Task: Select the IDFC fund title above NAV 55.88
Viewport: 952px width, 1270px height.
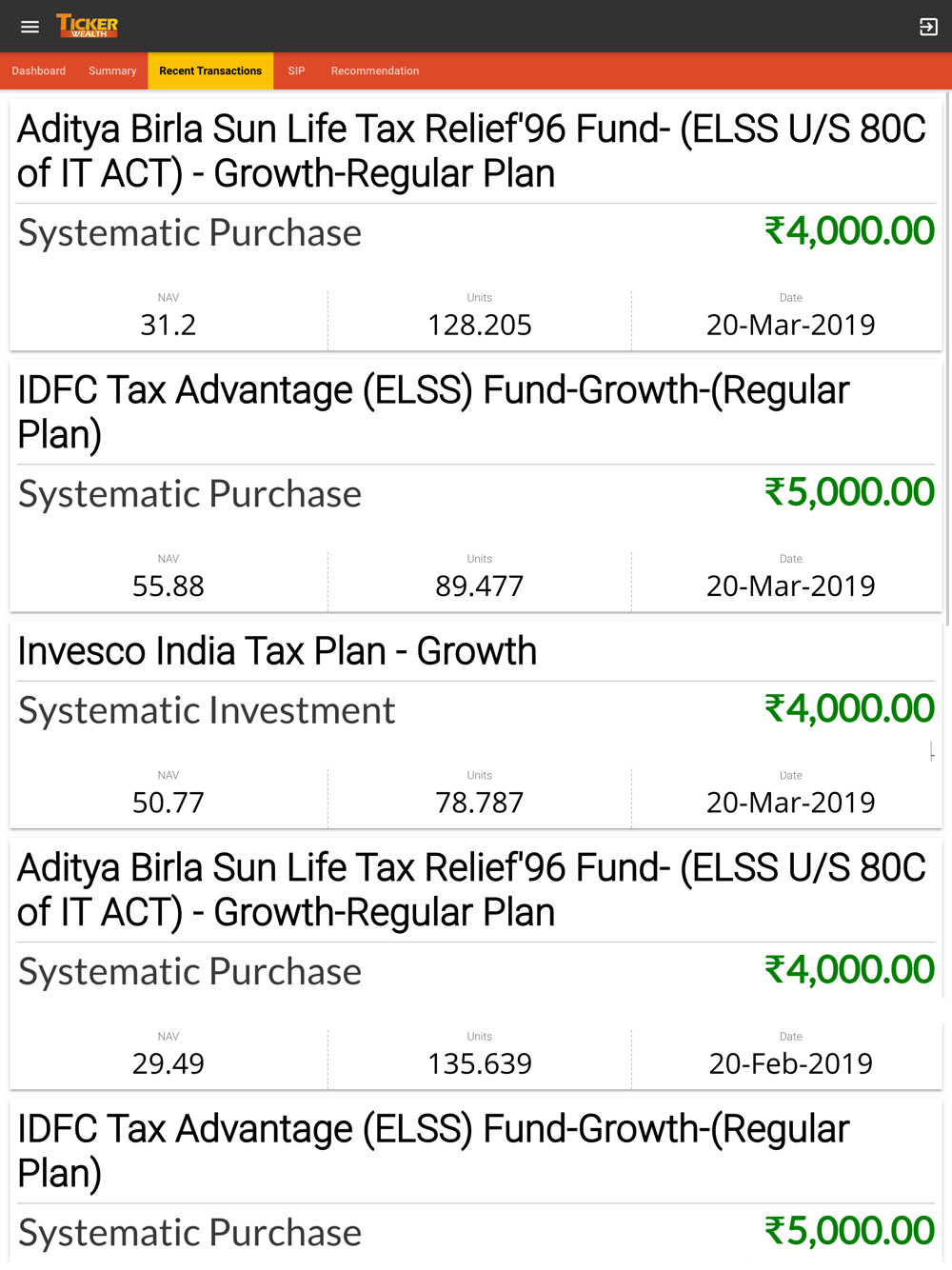Action: [433, 411]
